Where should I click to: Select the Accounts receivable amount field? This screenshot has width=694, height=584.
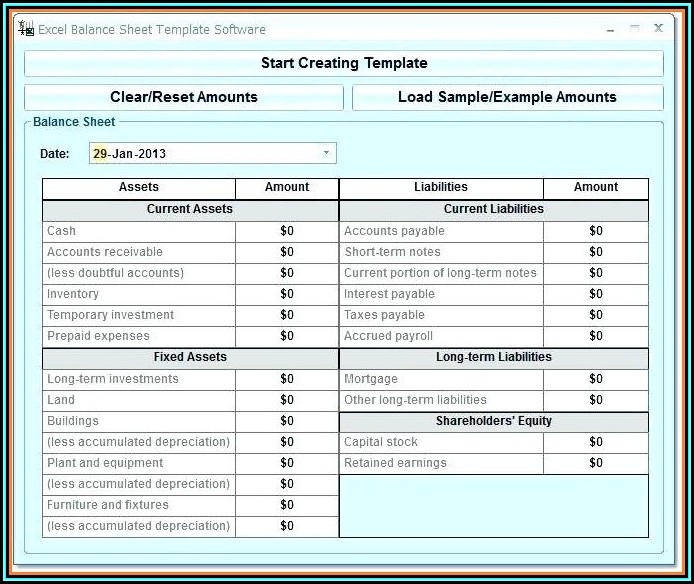[287, 252]
